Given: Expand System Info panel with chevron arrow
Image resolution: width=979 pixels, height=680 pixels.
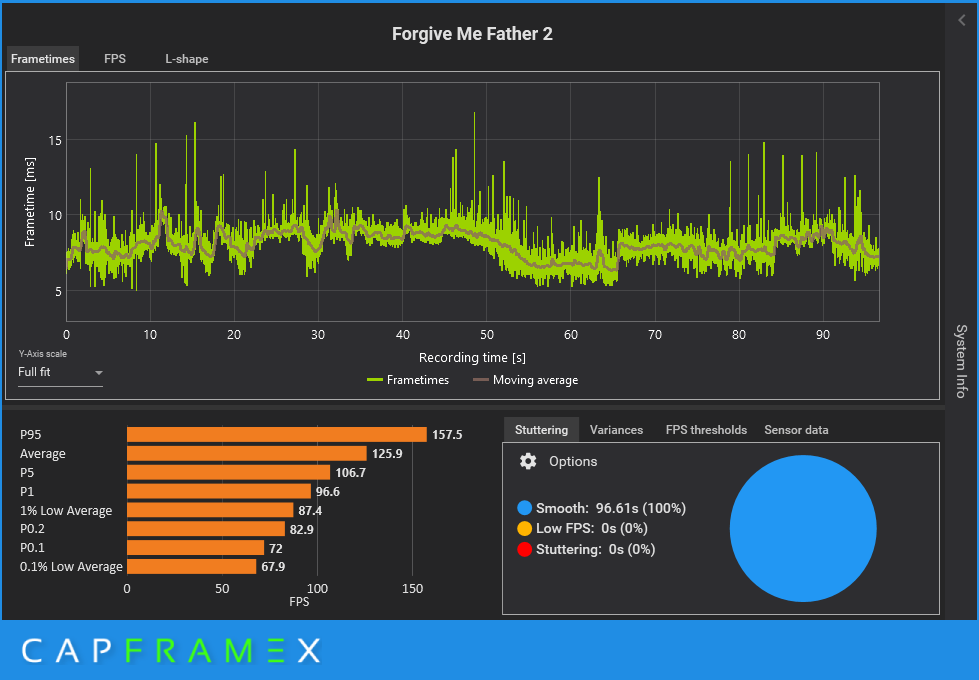Looking at the screenshot, I should click(x=962, y=21).
